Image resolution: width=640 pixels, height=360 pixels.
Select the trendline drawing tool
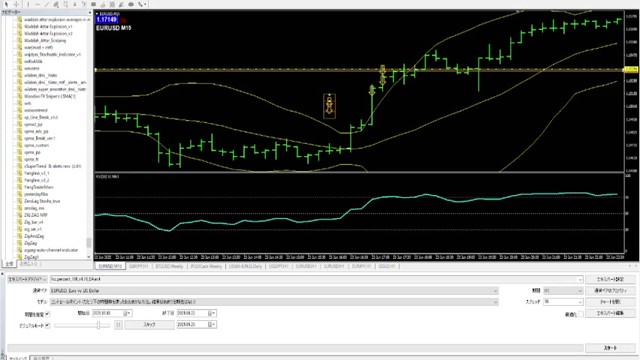click(x=47, y=4)
